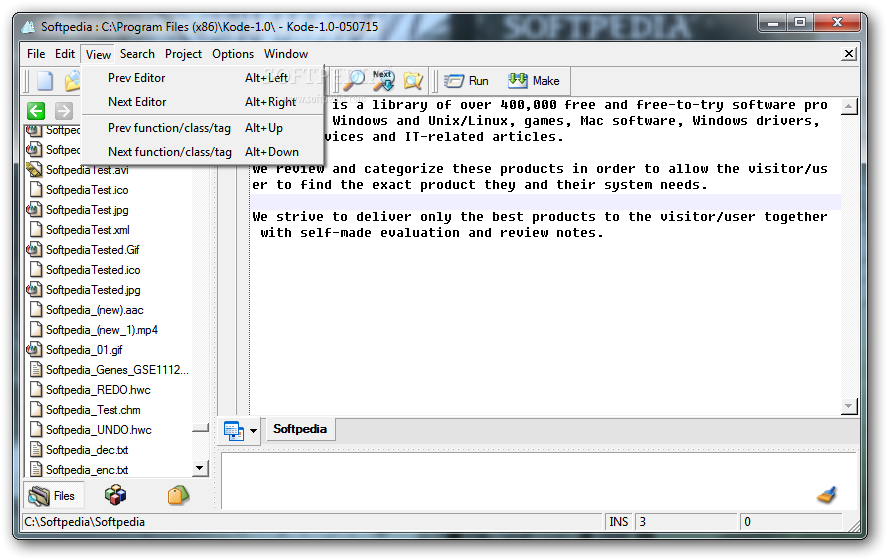Click the C:\Softpedia\Softpedia path in the status bar
This screenshot has width=888, height=560.
tap(84, 521)
